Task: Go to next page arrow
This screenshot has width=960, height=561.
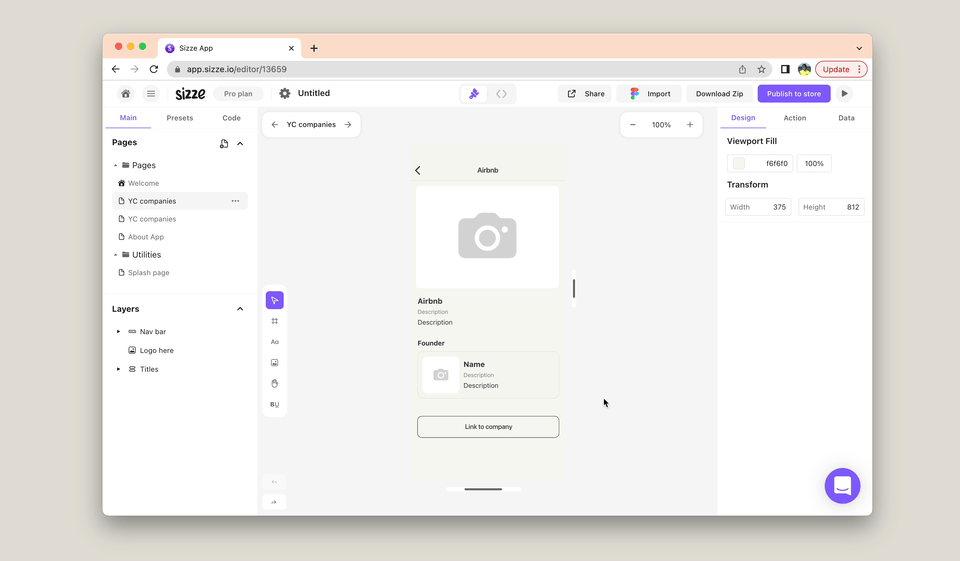Action: (348, 124)
